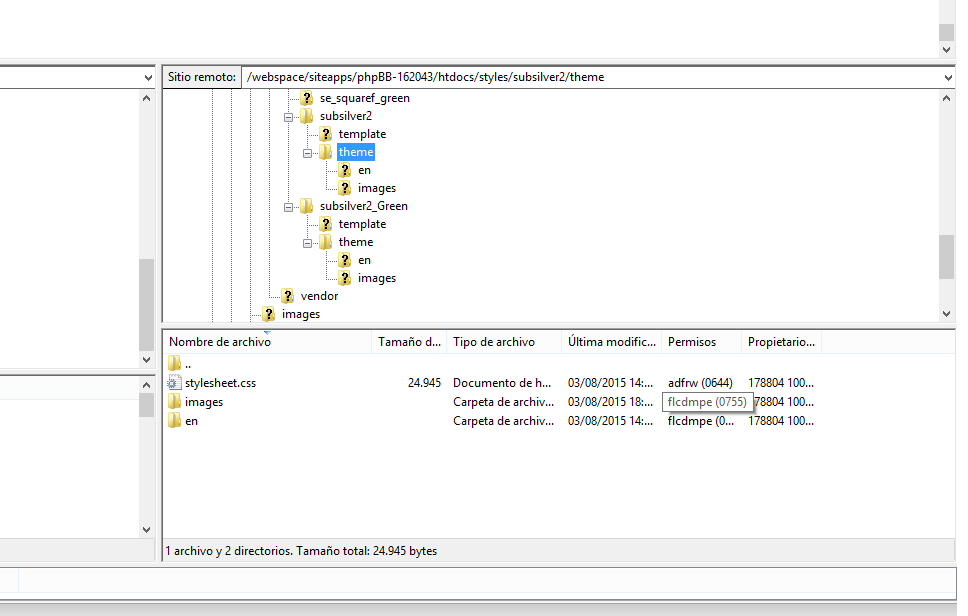Select the theme folder icon under subsilver2_Green
Image resolution: width=968 pixels, height=616 pixels.
[x=326, y=242]
